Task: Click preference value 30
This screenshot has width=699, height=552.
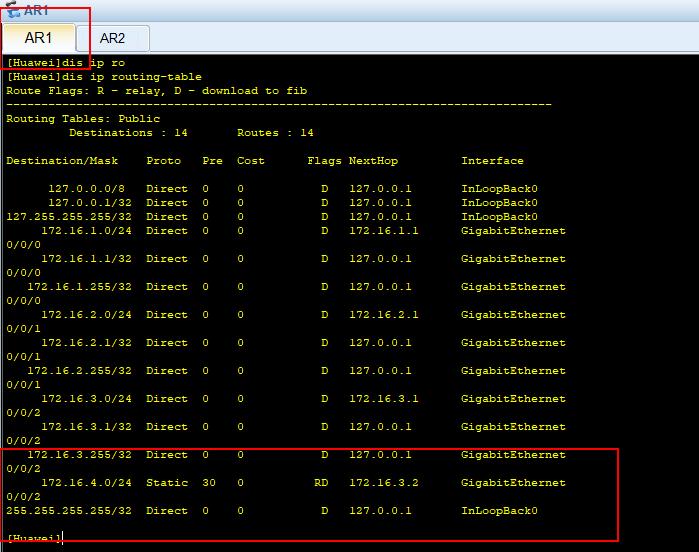Action: tap(209, 483)
